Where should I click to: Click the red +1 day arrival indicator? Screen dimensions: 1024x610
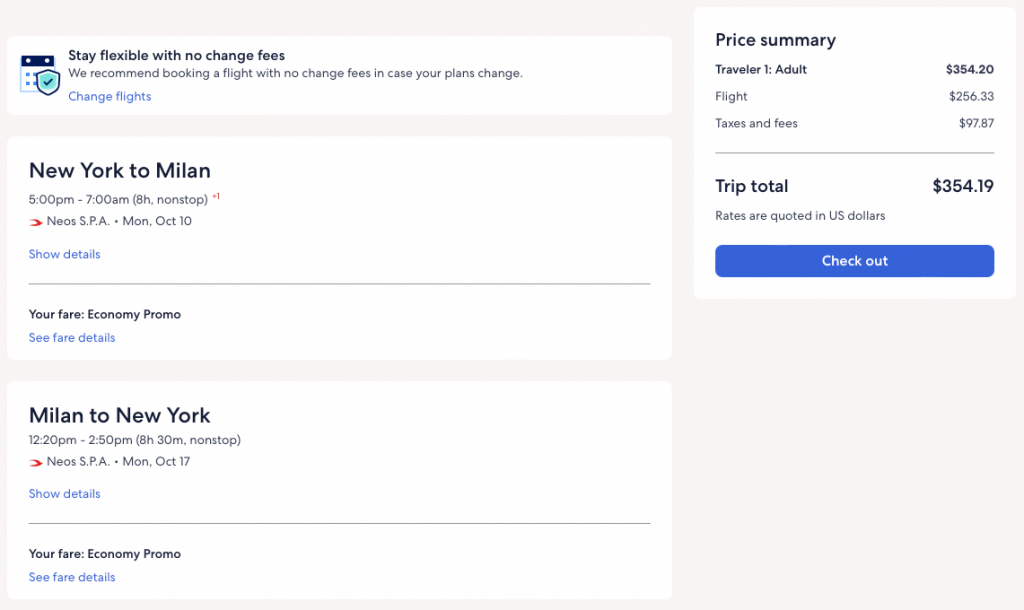click(x=216, y=197)
